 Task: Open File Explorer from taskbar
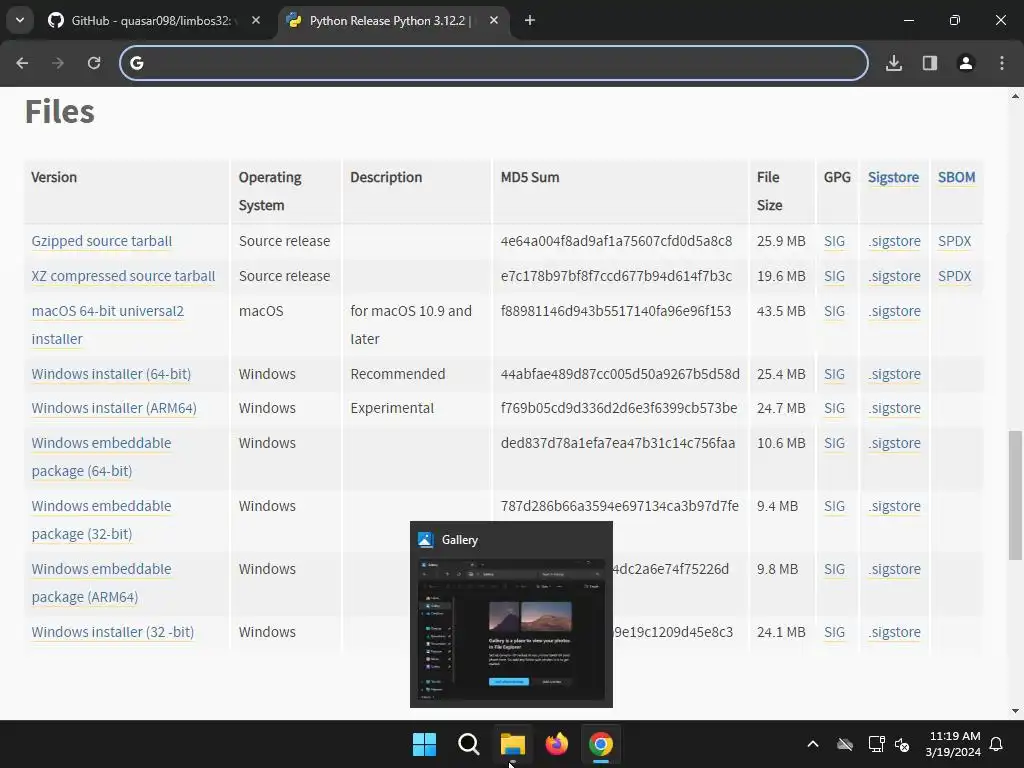[513, 744]
